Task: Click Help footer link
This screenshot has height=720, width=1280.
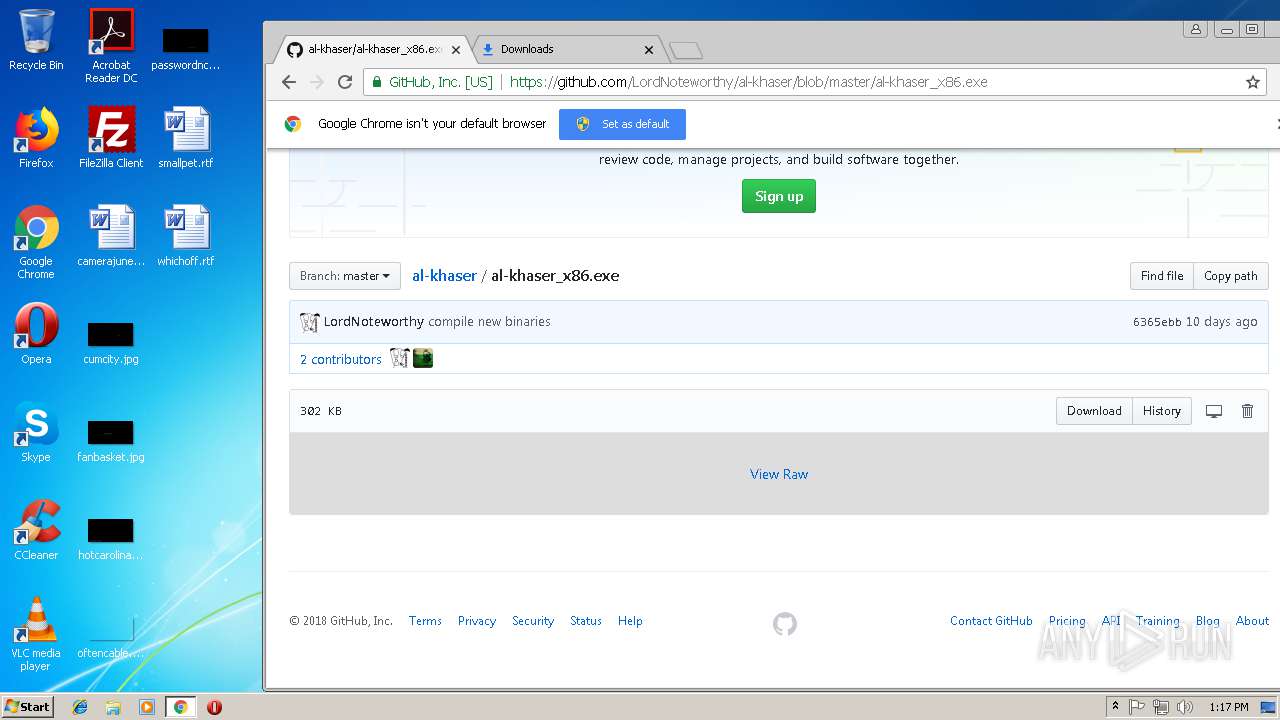Action: pos(630,621)
